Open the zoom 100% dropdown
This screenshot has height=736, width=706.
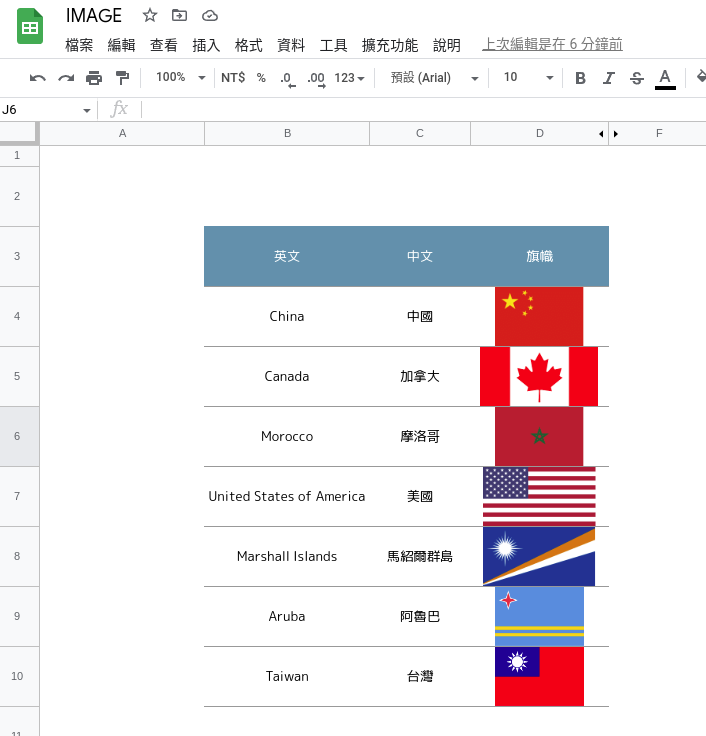coord(181,77)
